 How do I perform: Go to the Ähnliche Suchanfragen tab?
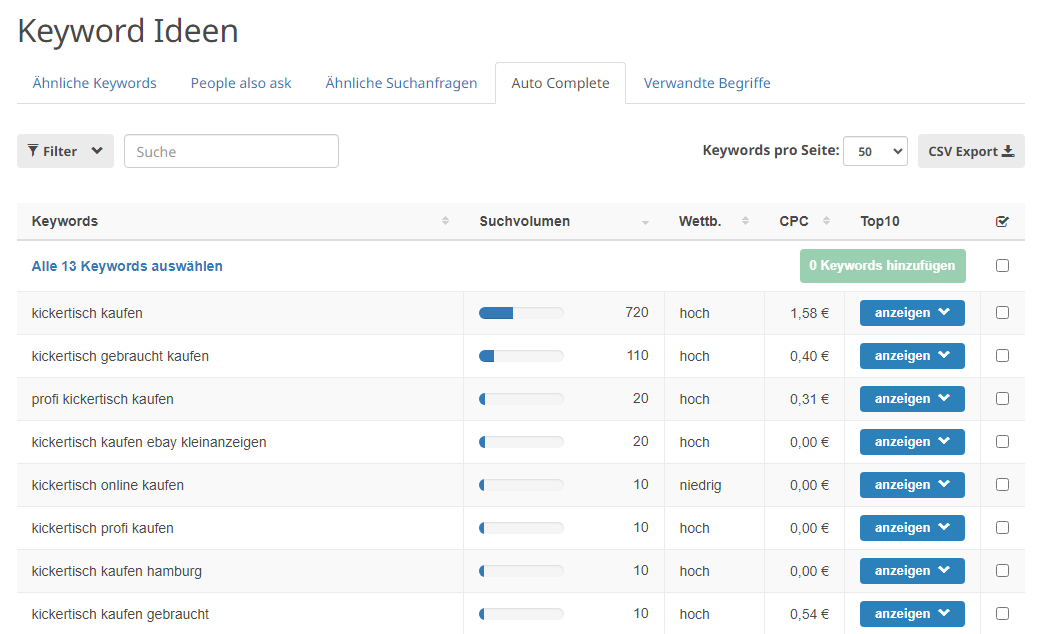(x=401, y=83)
